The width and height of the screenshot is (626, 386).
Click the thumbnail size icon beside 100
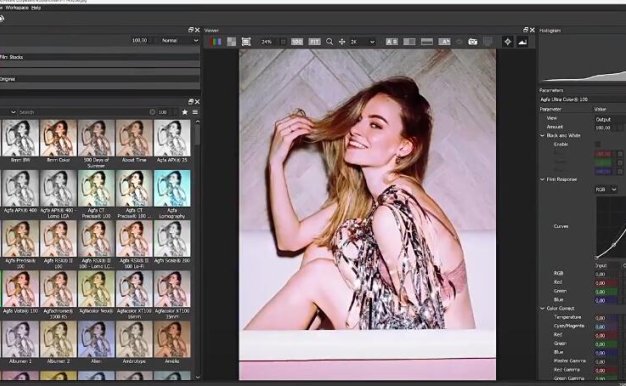(x=152, y=112)
